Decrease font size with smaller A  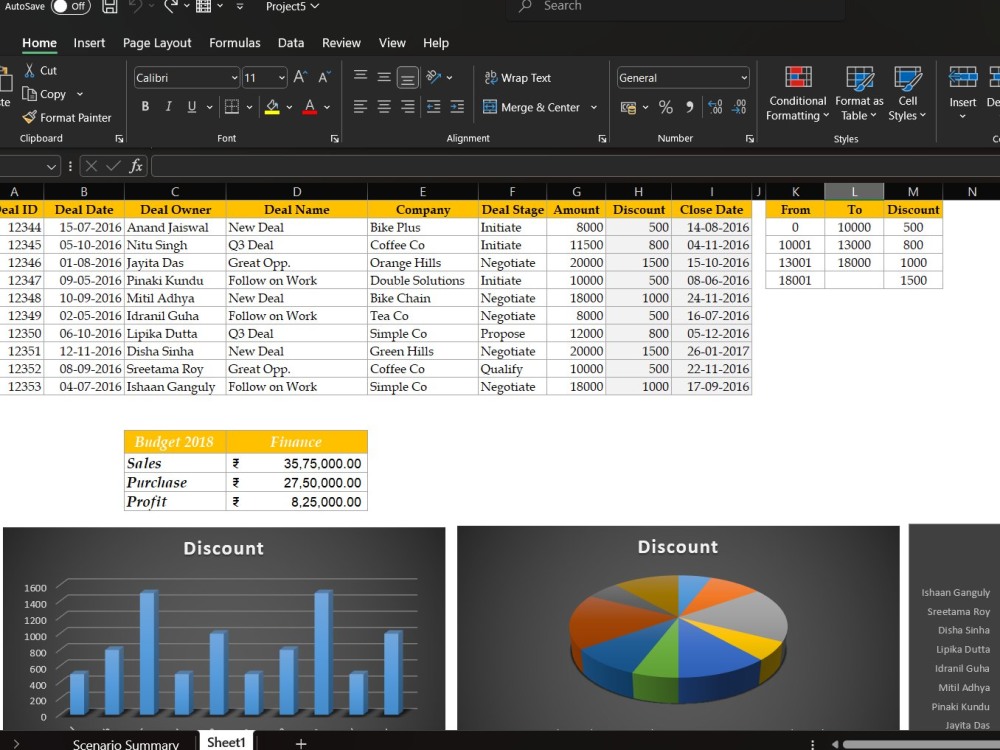point(324,78)
